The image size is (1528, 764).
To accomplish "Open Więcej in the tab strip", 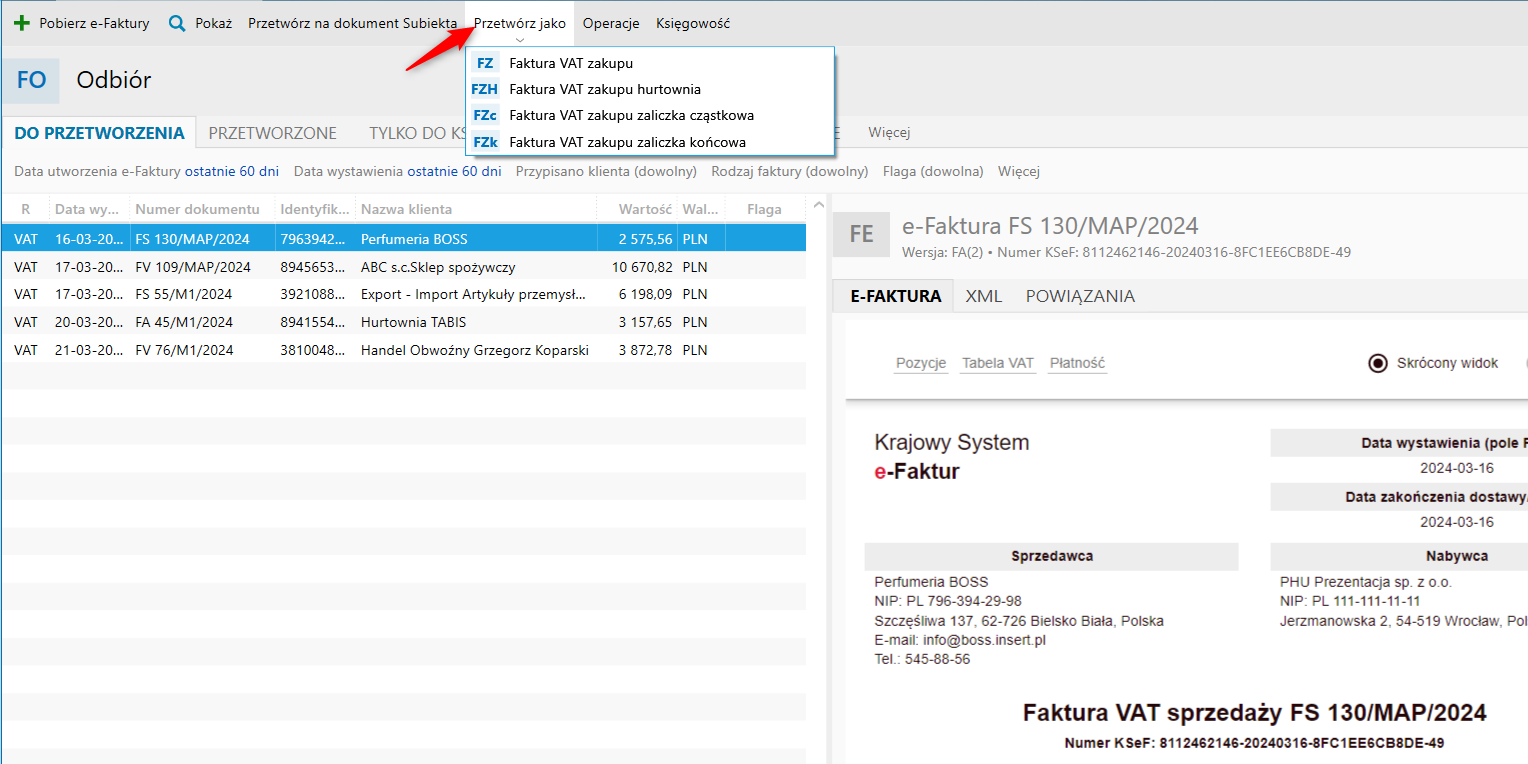I will (x=889, y=133).
